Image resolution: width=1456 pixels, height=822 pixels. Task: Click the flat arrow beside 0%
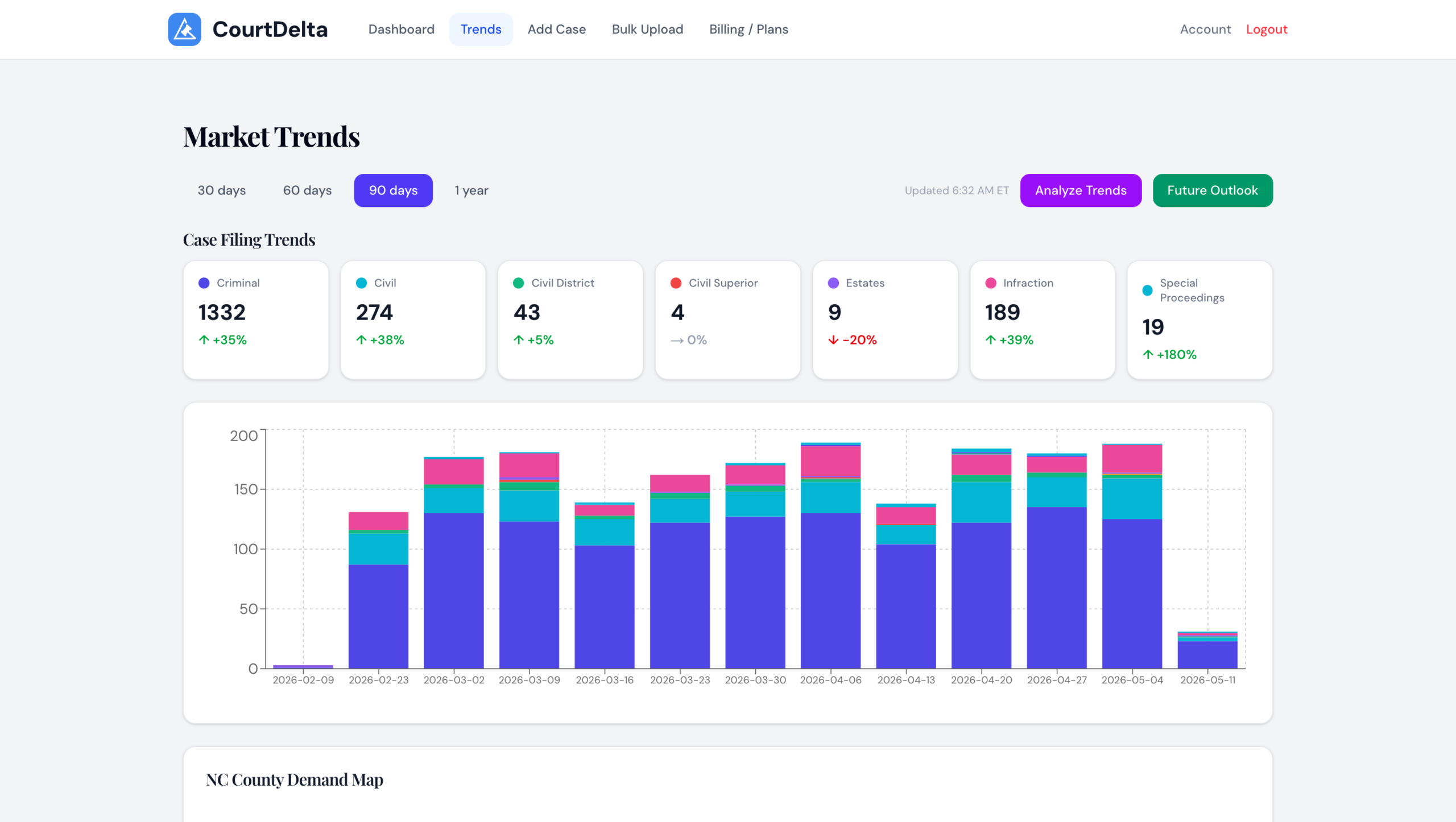pos(677,341)
